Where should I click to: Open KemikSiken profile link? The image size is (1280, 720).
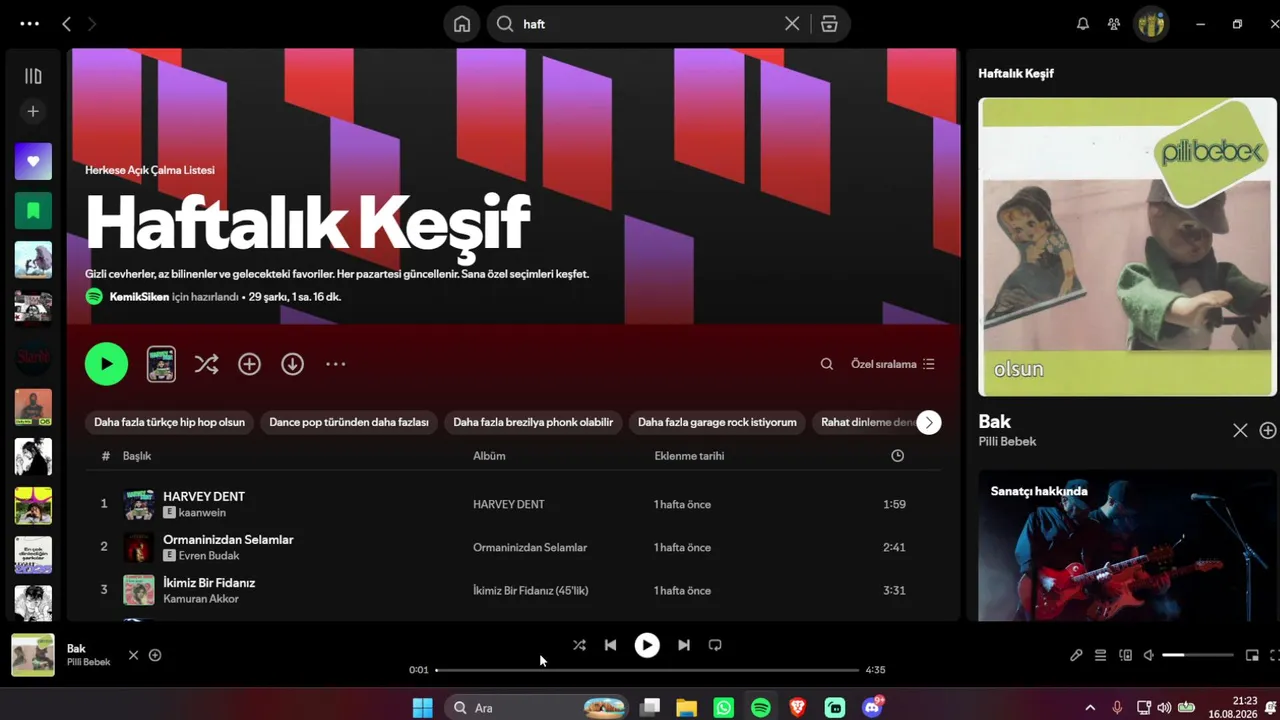click(139, 297)
